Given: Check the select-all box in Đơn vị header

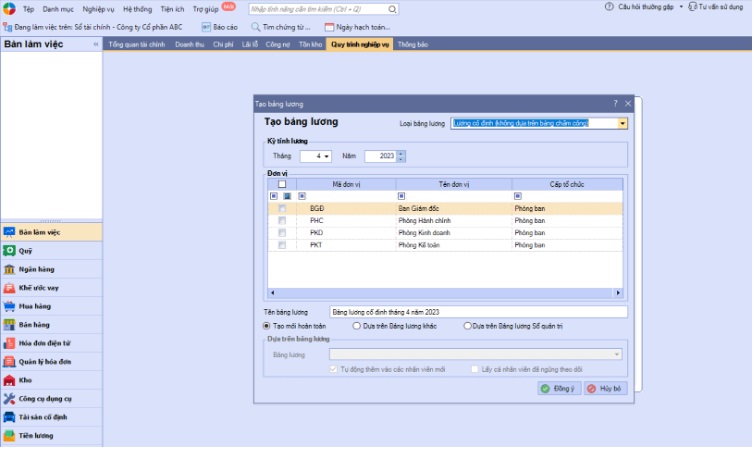Looking at the screenshot, I should 282,184.
